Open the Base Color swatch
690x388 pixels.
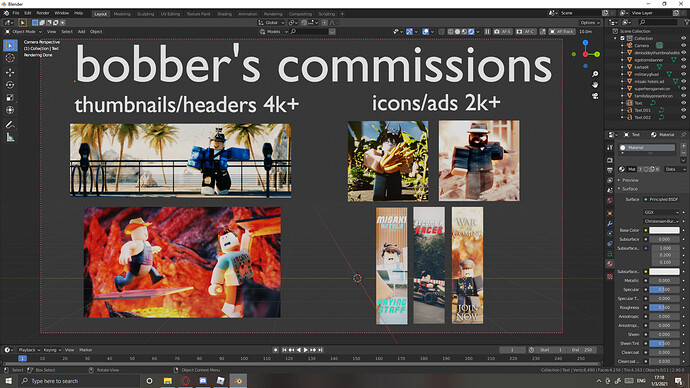(664, 230)
